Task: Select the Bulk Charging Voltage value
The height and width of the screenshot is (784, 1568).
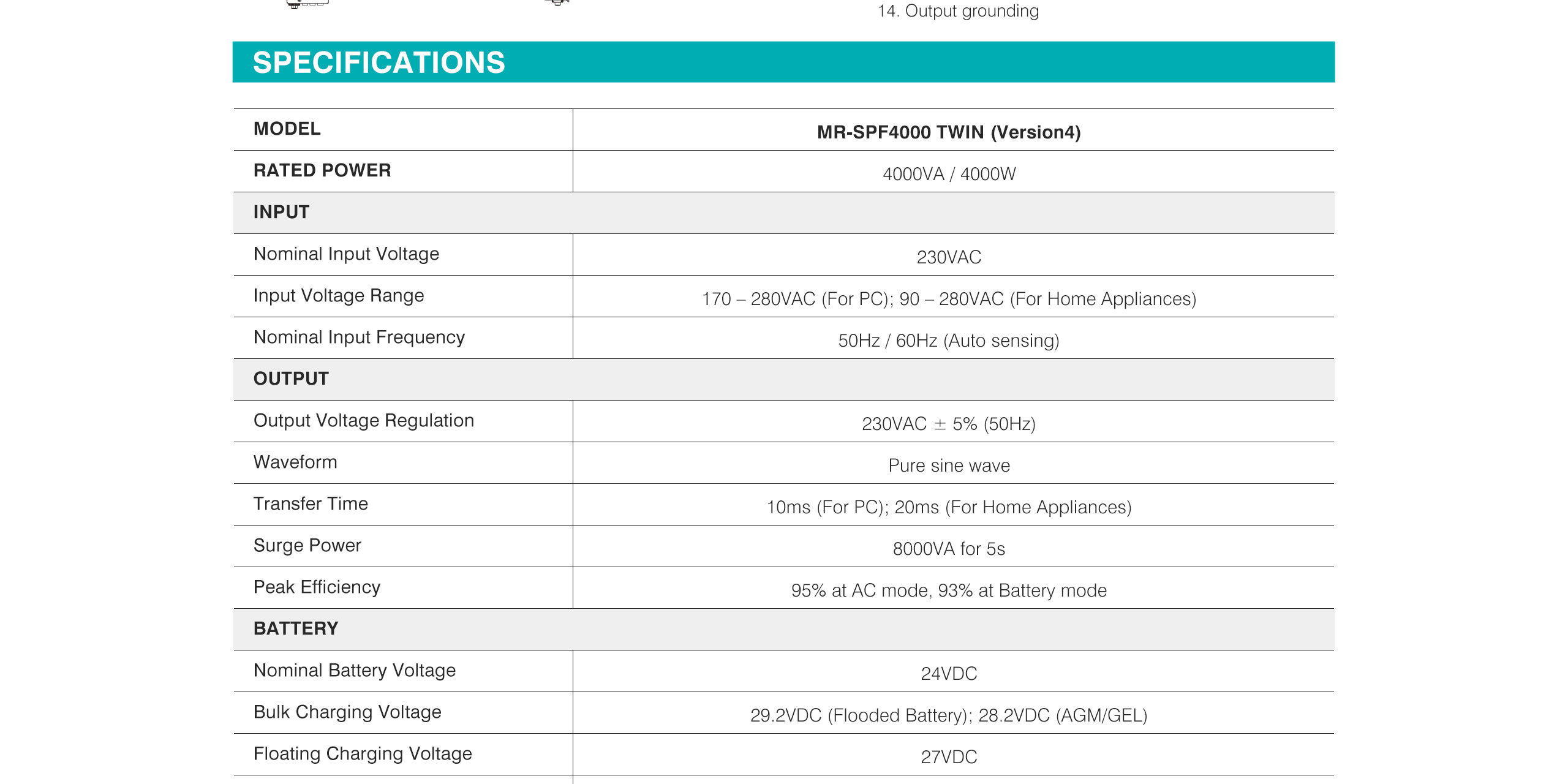Action: [x=949, y=715]
